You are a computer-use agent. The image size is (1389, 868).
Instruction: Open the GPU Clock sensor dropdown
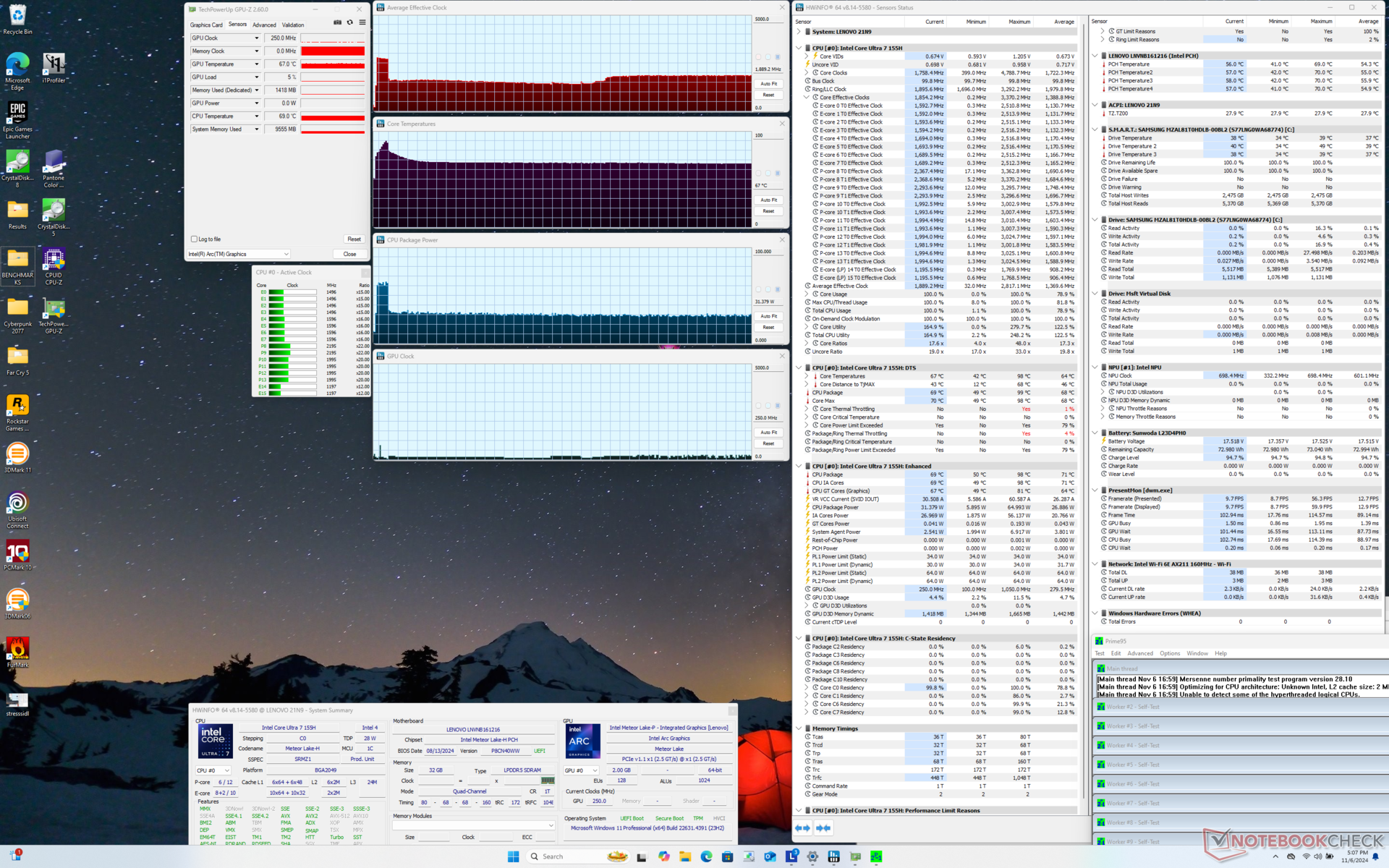click(x=256, y=38)
